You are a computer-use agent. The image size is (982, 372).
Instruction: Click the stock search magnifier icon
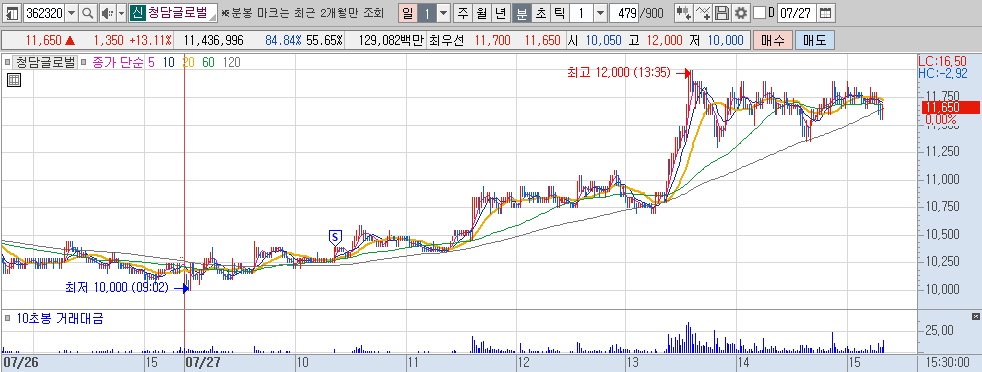coord(88,13)
